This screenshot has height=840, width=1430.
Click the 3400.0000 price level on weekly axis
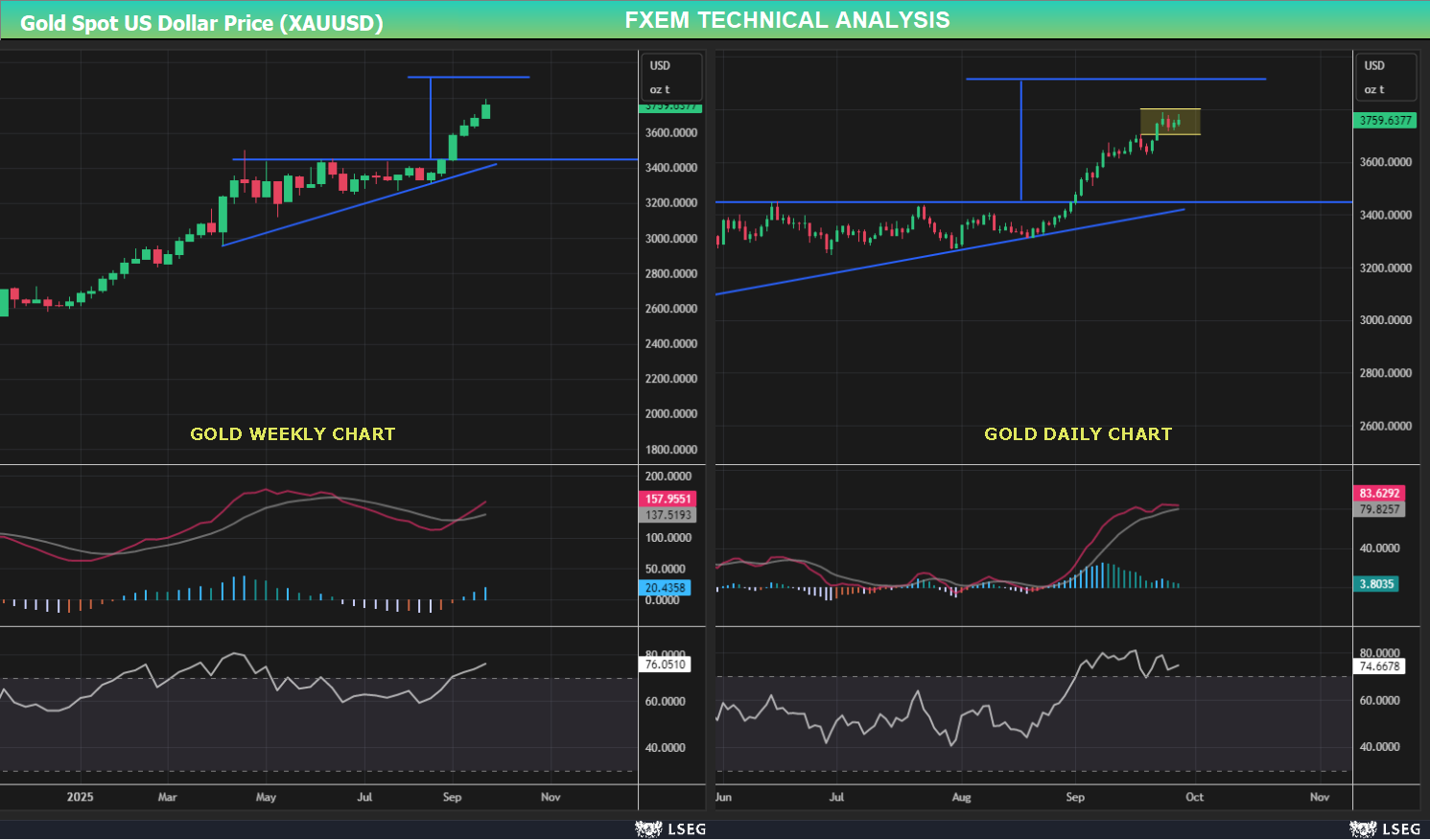(672, 167)
